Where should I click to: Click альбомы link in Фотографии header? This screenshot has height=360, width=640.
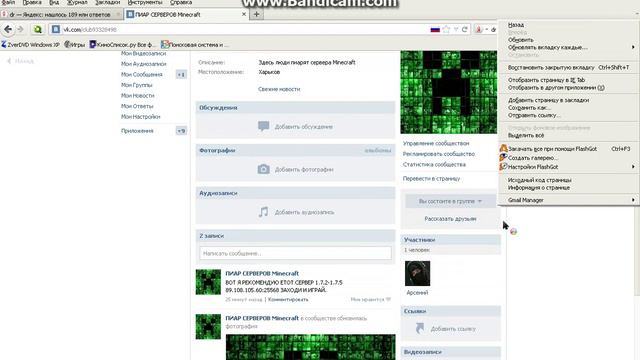[378, 151]
